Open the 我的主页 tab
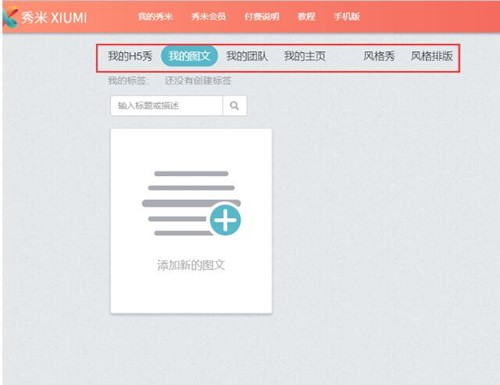The width and height of the screenshot is (500, 385). click(x=305, y=56)
